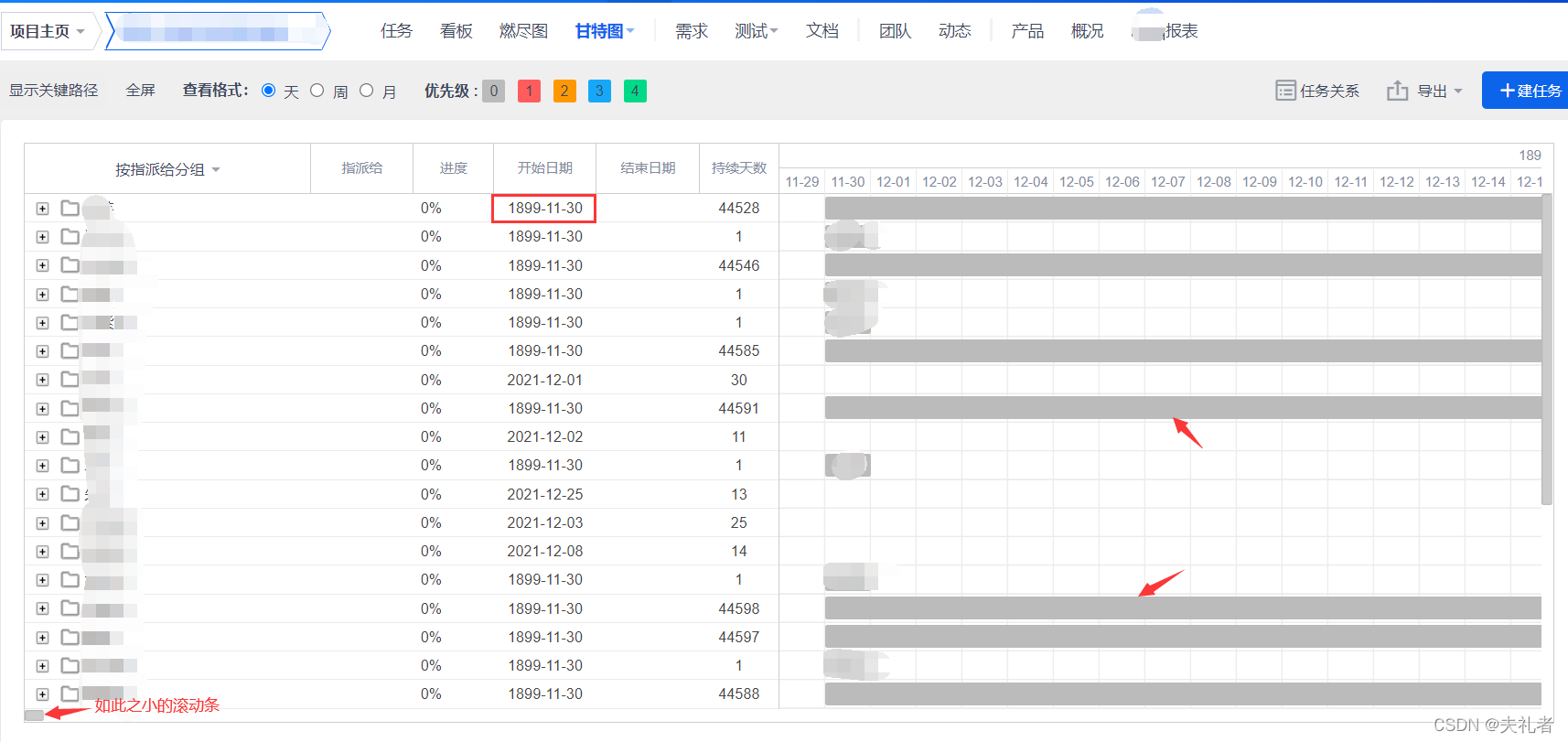Click the 建任务 create task button
This screenshot has height=742, width=1568.
point(1527,91)
